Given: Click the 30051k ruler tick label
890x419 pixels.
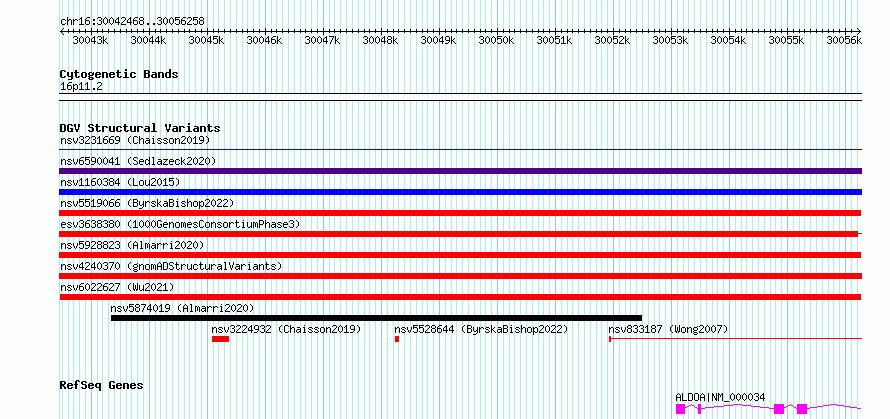Looking at the screenshot, I should pyautogui.click(x=554, y=40).
